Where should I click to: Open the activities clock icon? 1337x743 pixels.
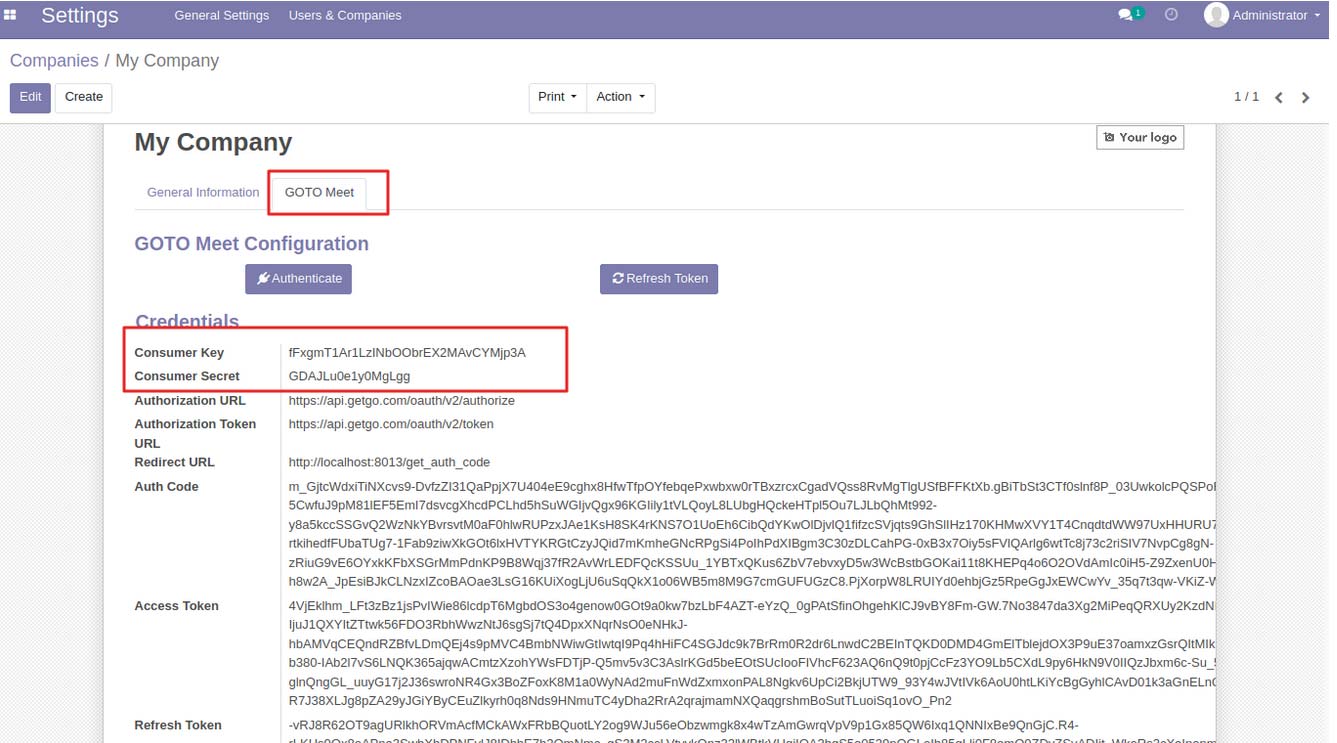[1171, 15]
